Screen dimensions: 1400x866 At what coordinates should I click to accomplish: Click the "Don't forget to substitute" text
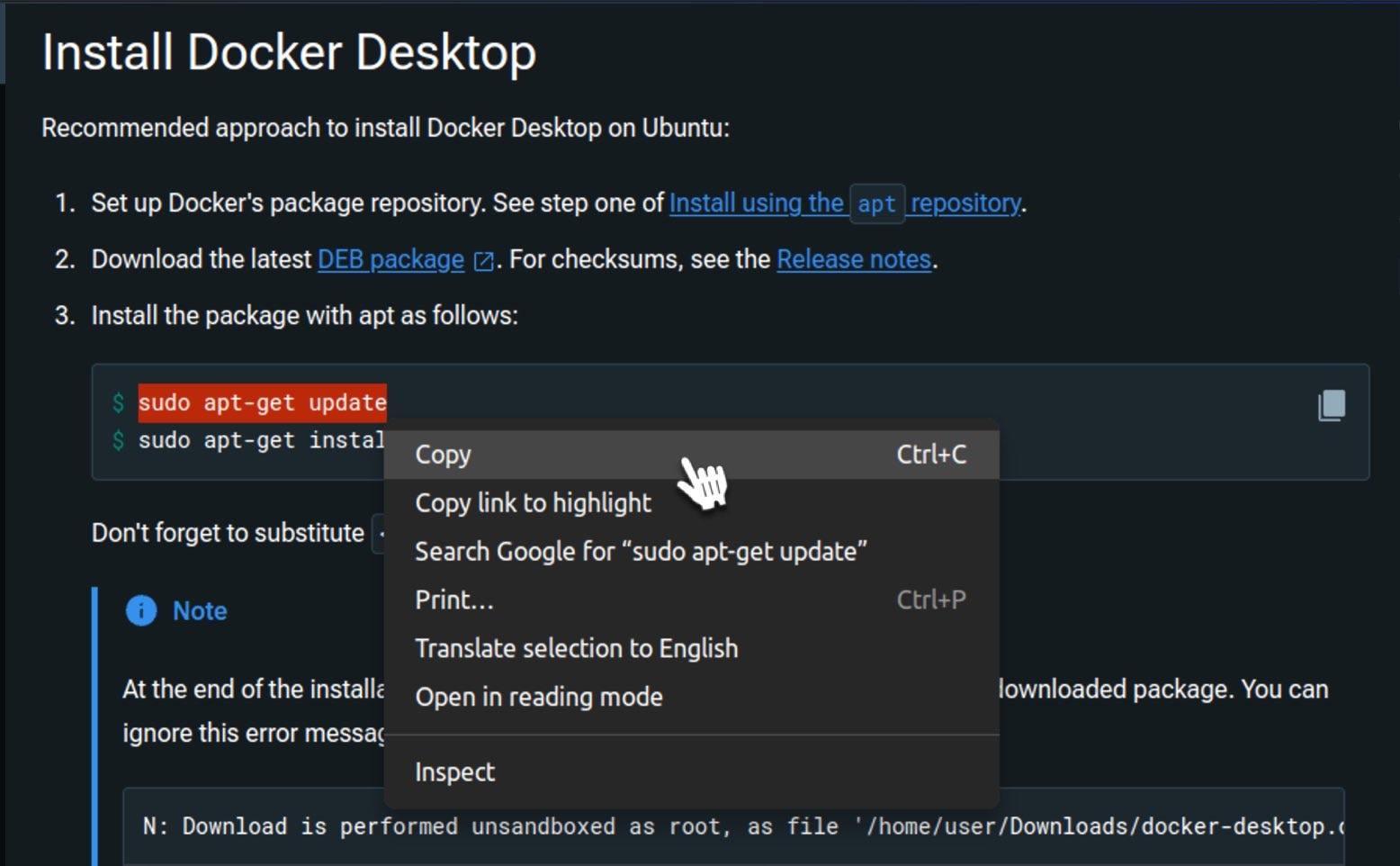(228, 533)
